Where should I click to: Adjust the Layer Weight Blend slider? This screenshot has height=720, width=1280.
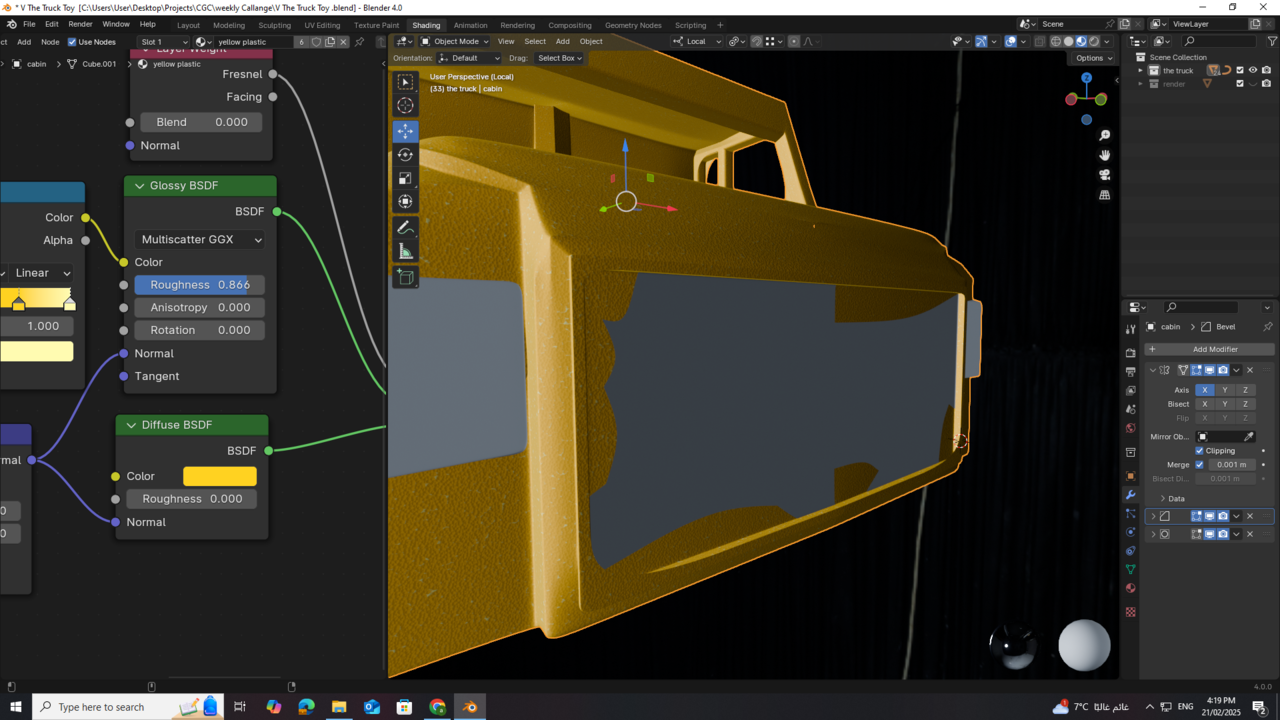tap(201, 122)
